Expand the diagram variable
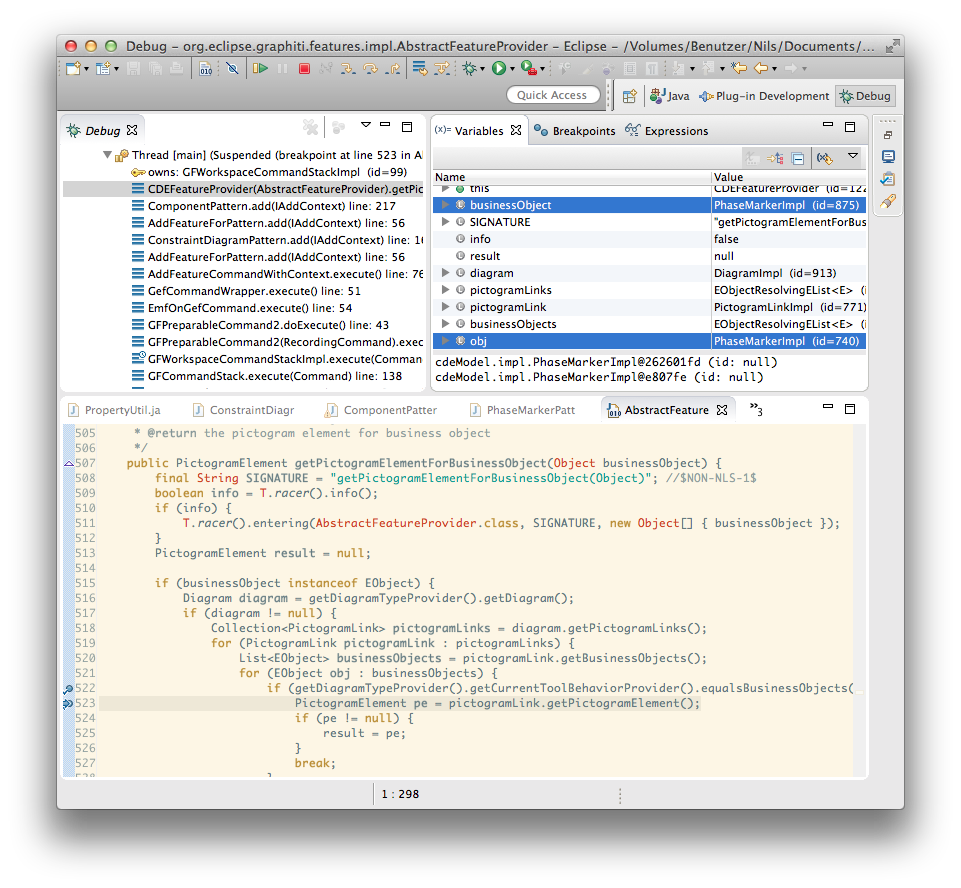 click(x=446, y=273)
